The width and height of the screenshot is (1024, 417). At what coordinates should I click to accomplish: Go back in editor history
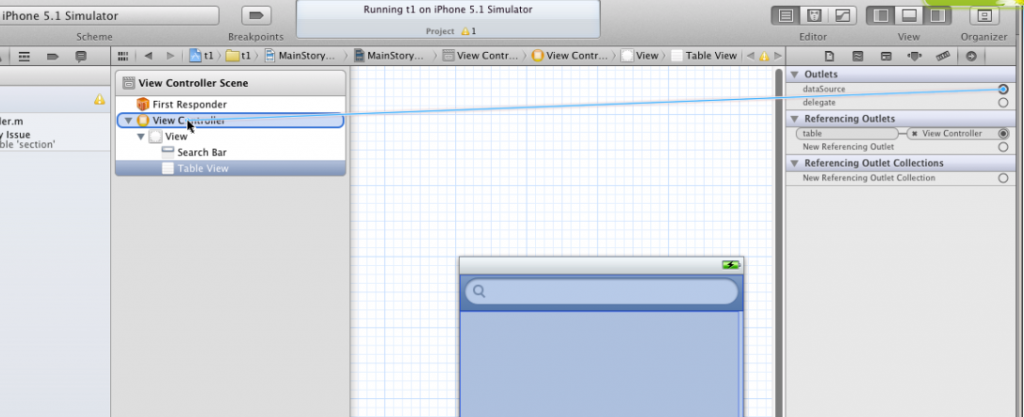click(148, 56)
